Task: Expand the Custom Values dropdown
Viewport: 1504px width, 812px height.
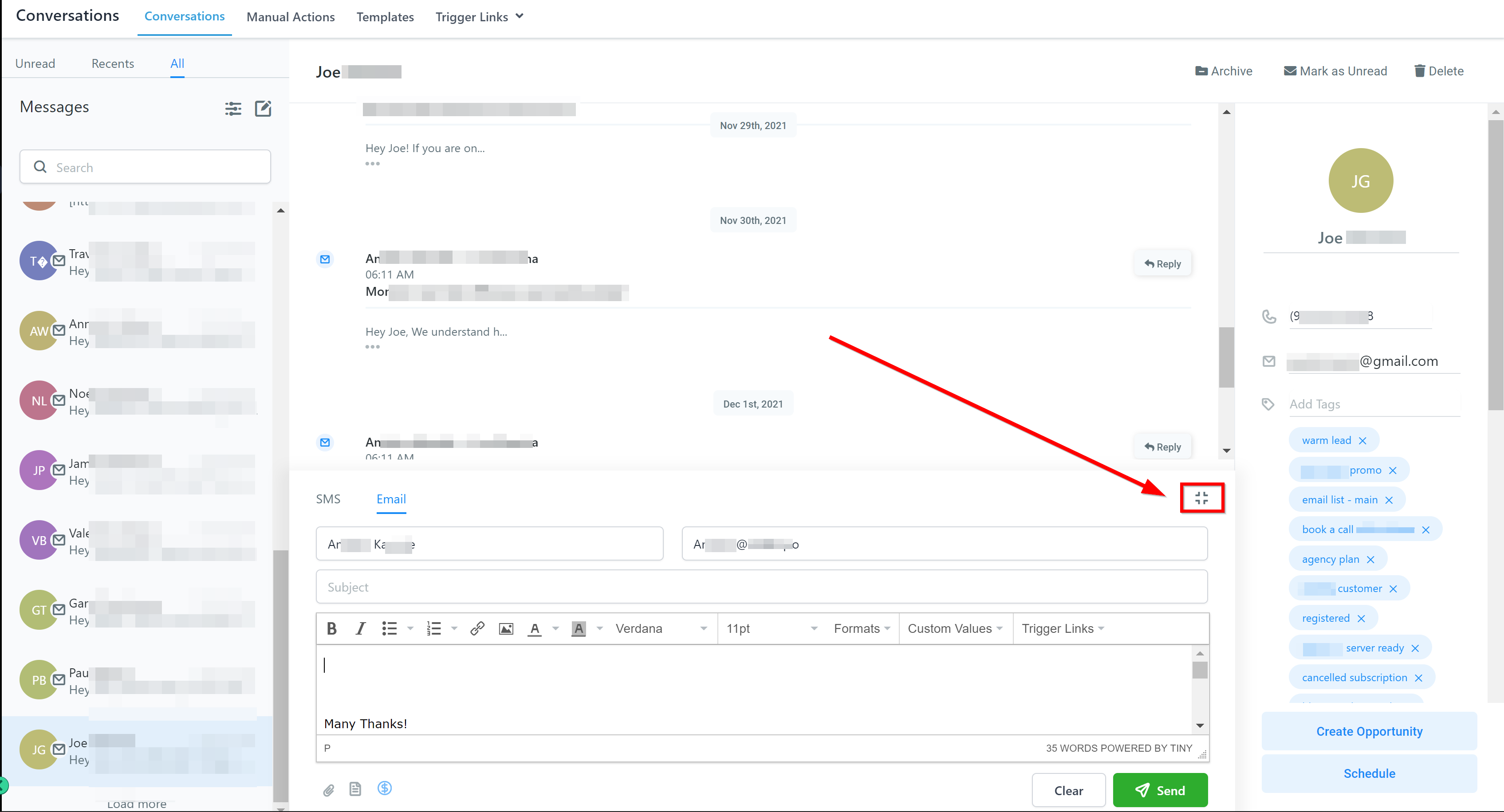Action: [955, 629]
